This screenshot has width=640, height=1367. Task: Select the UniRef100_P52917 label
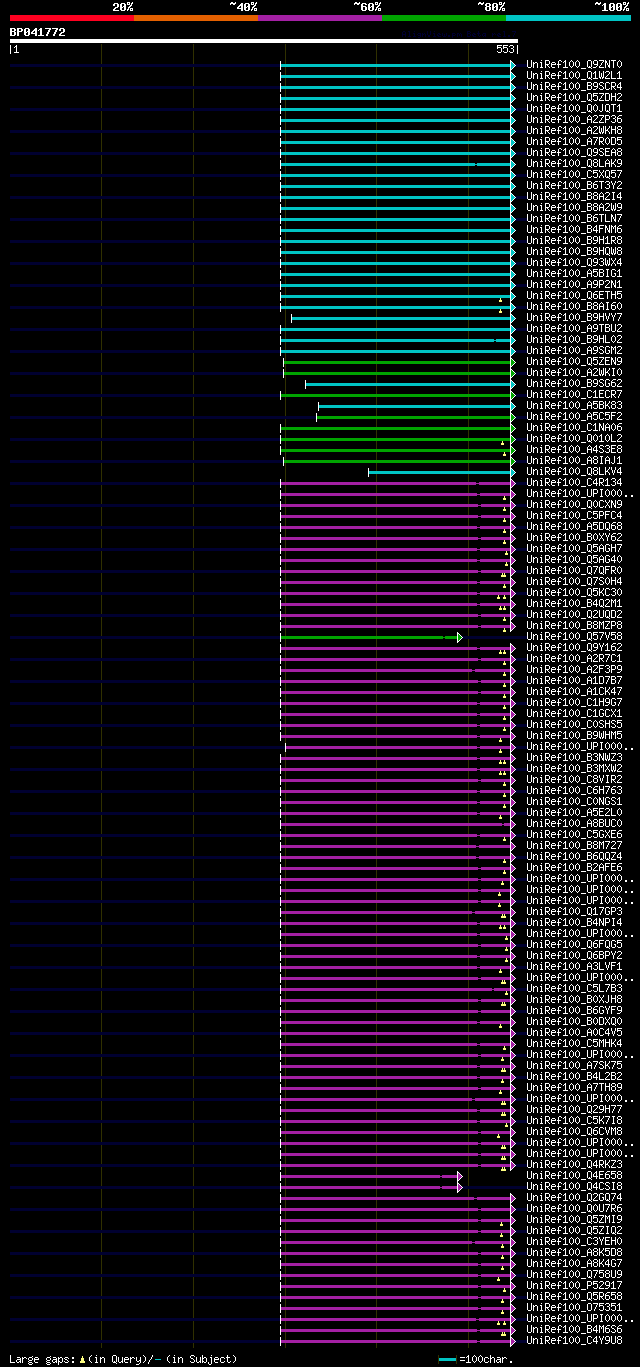574,1286
